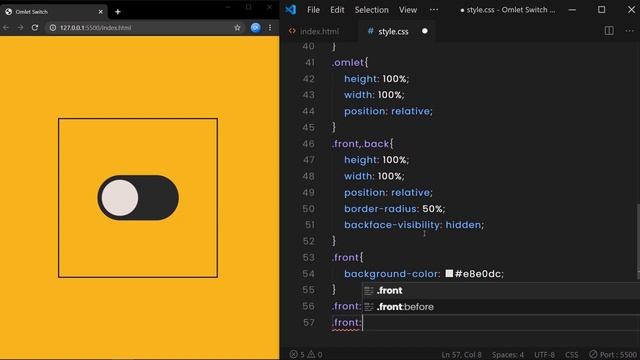
Task: Click the unsaved dot on style.css tab
Action: [425, 31]
